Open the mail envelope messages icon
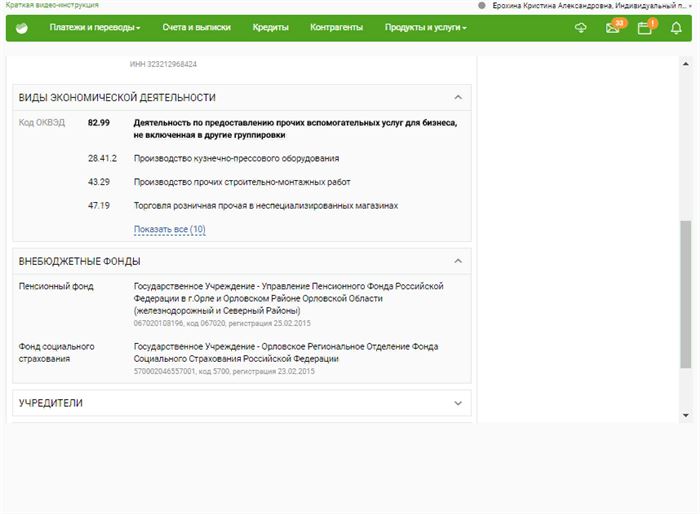The height and width of the screenshot is (514, 700). point(612,28)
